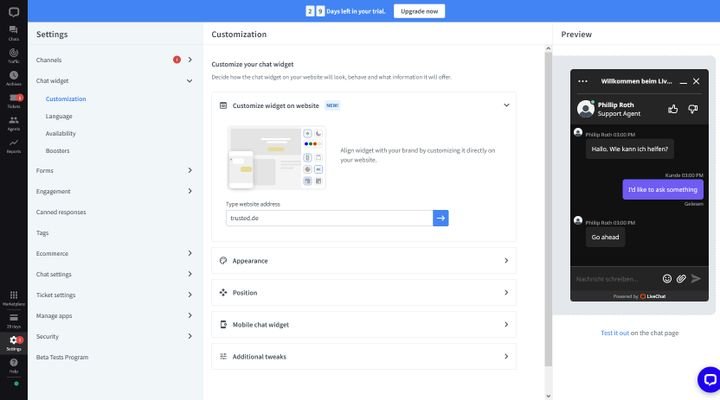Open the Reports section
The image size is (720, 400).
[14, 146]
